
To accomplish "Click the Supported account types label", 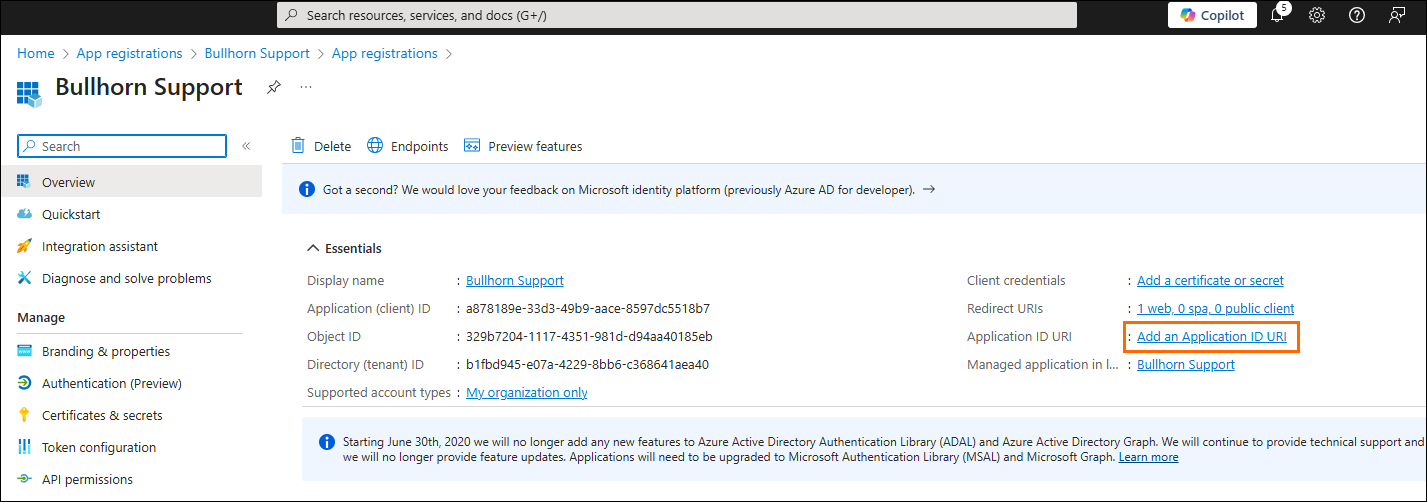I will pos(379,392).
